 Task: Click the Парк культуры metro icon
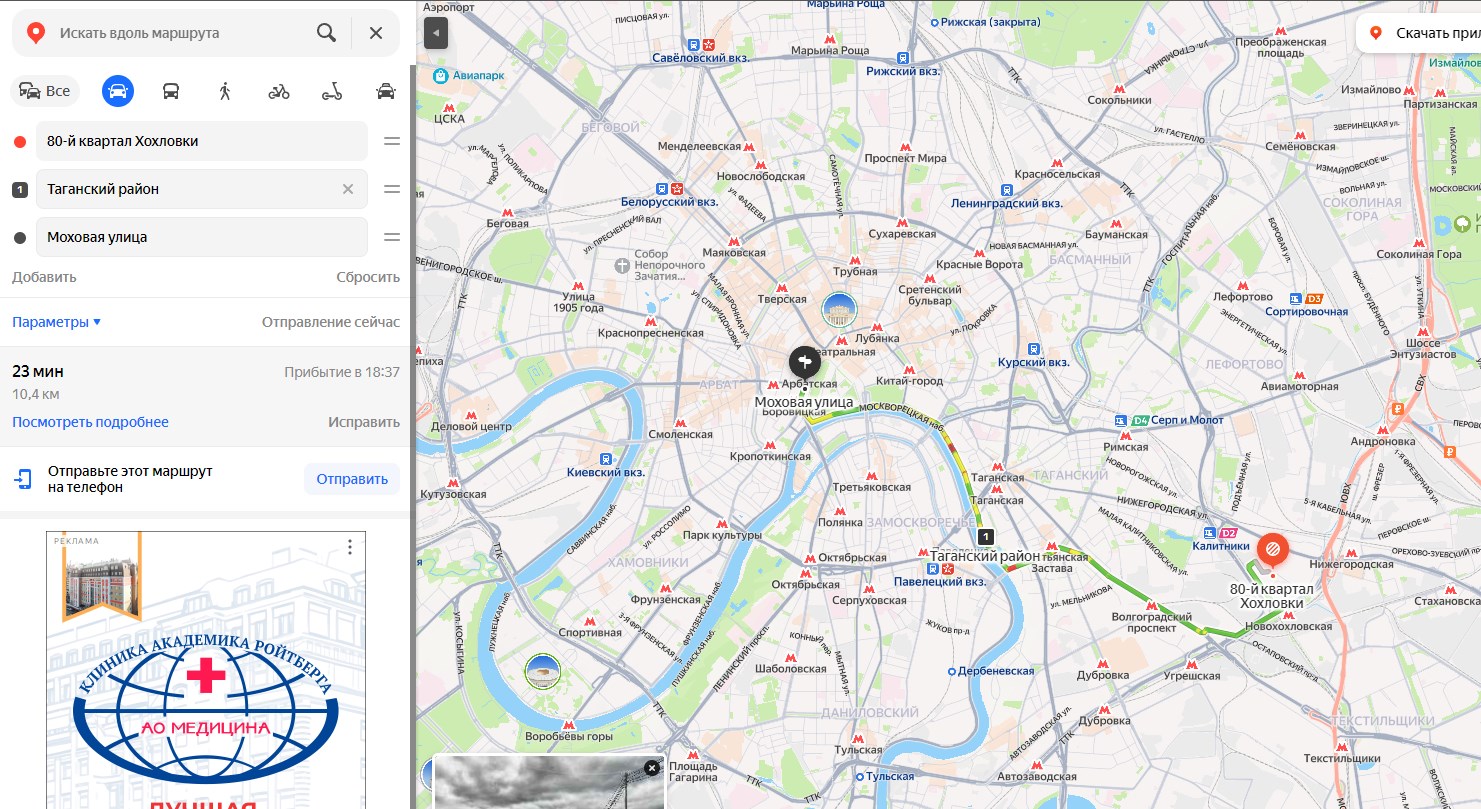[722, 522]
